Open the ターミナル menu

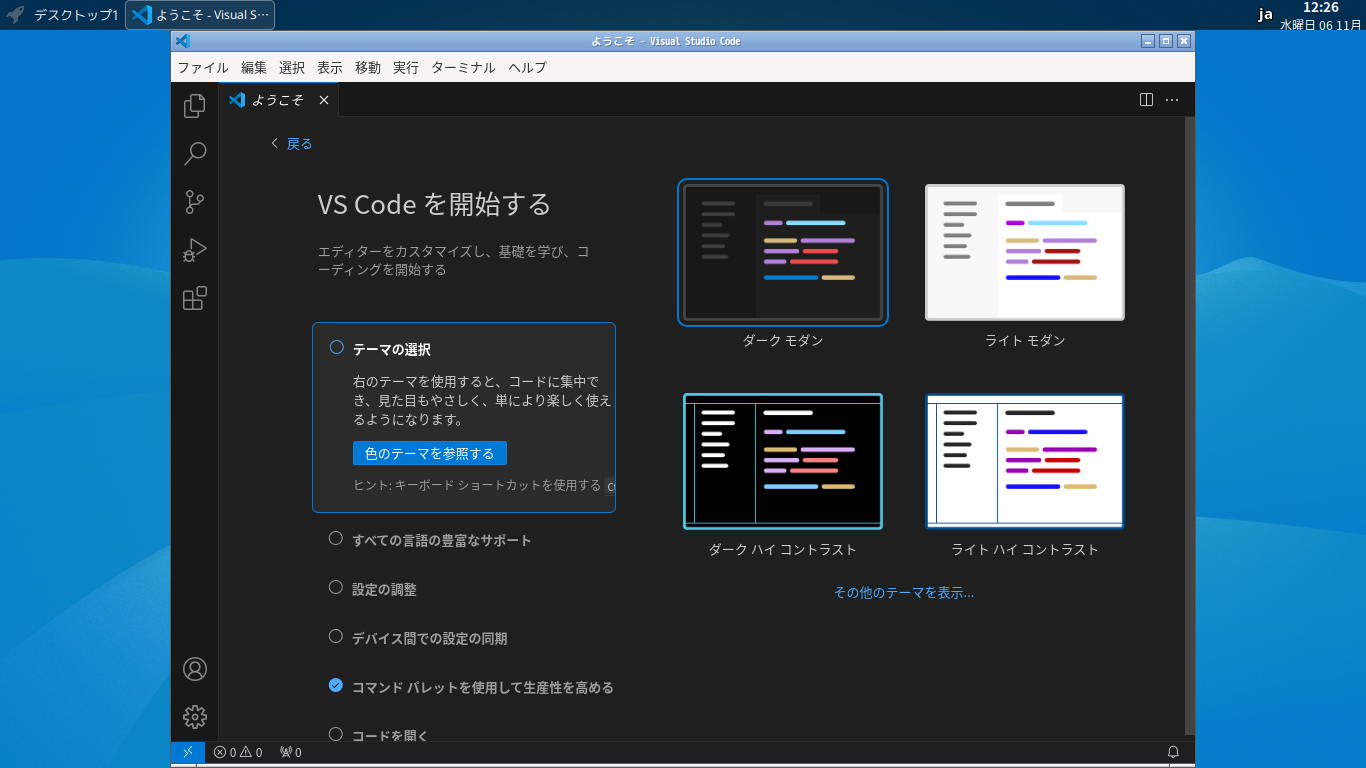(463, 68)
